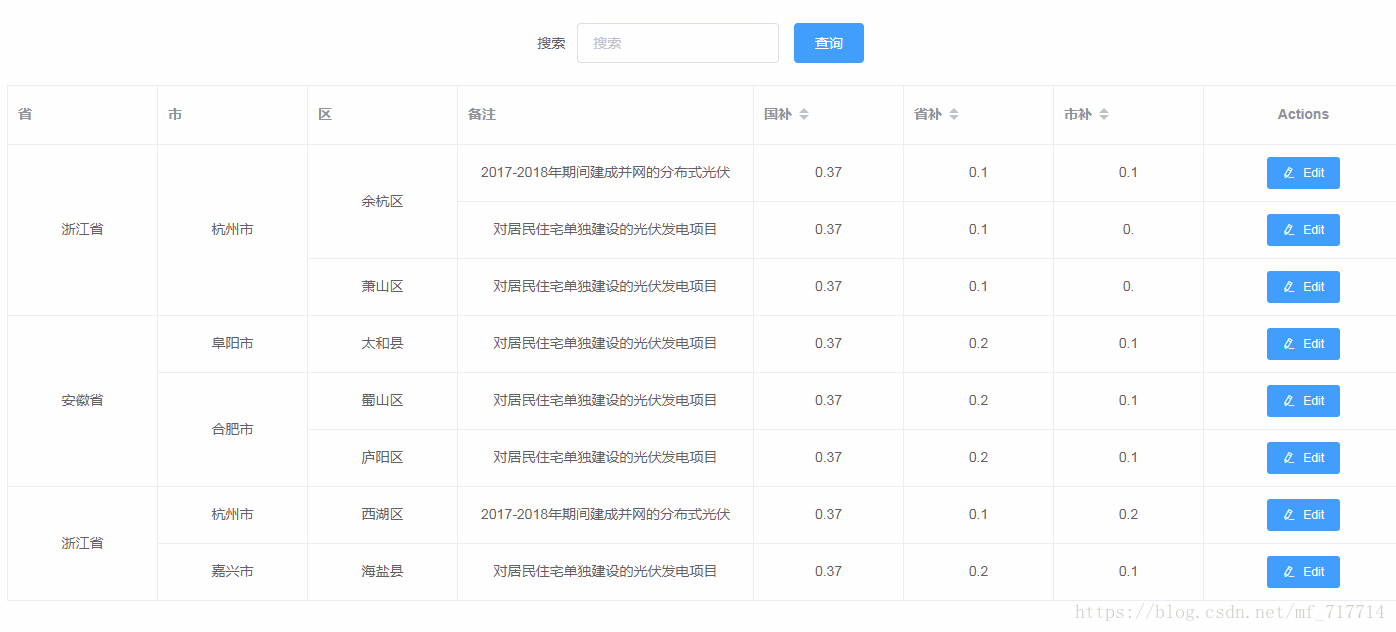Toggle descending sort on the 市补 column

pos(1104,117)
